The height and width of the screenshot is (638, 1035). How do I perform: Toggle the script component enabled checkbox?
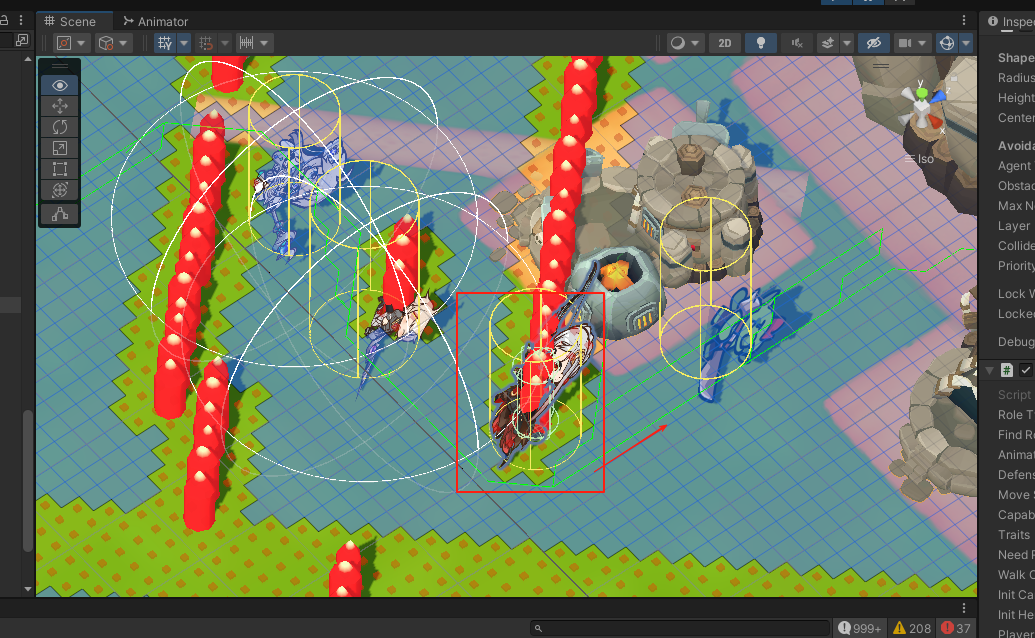1026,370
